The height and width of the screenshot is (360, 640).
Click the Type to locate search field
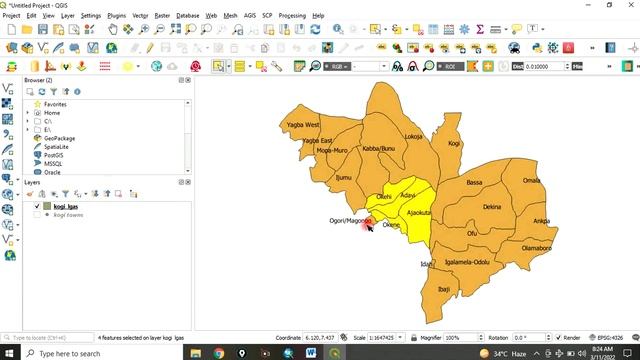48,338
